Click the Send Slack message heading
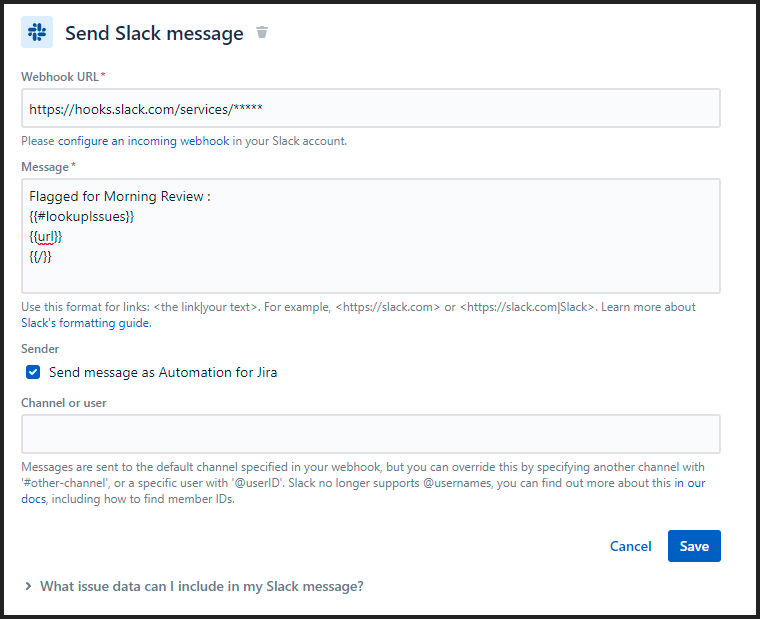Image resolution: width=760 pixels, height=619 pixels. pyautogui.click(x=154, y=33)
